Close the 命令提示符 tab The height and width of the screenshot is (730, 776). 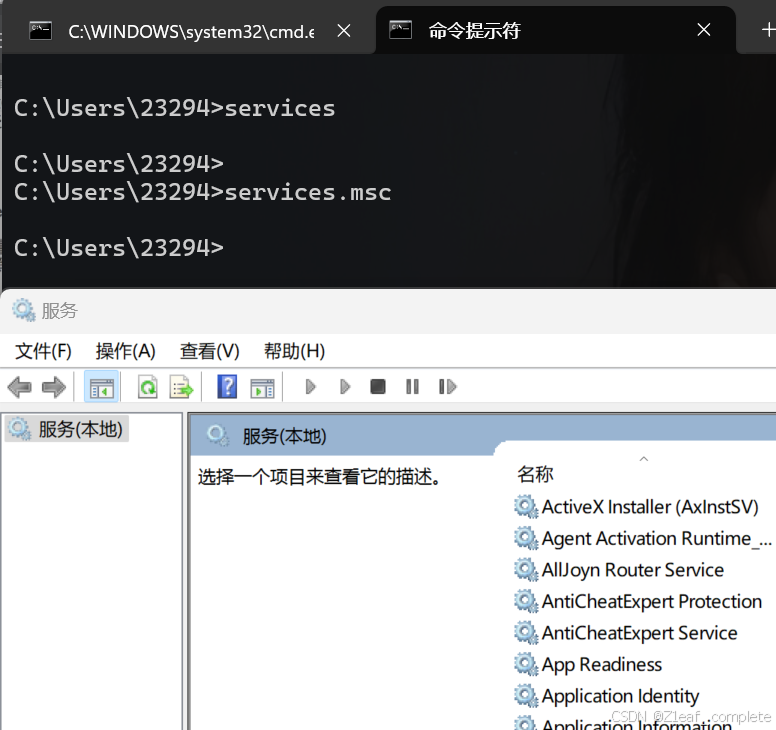(x=704, y=30)
